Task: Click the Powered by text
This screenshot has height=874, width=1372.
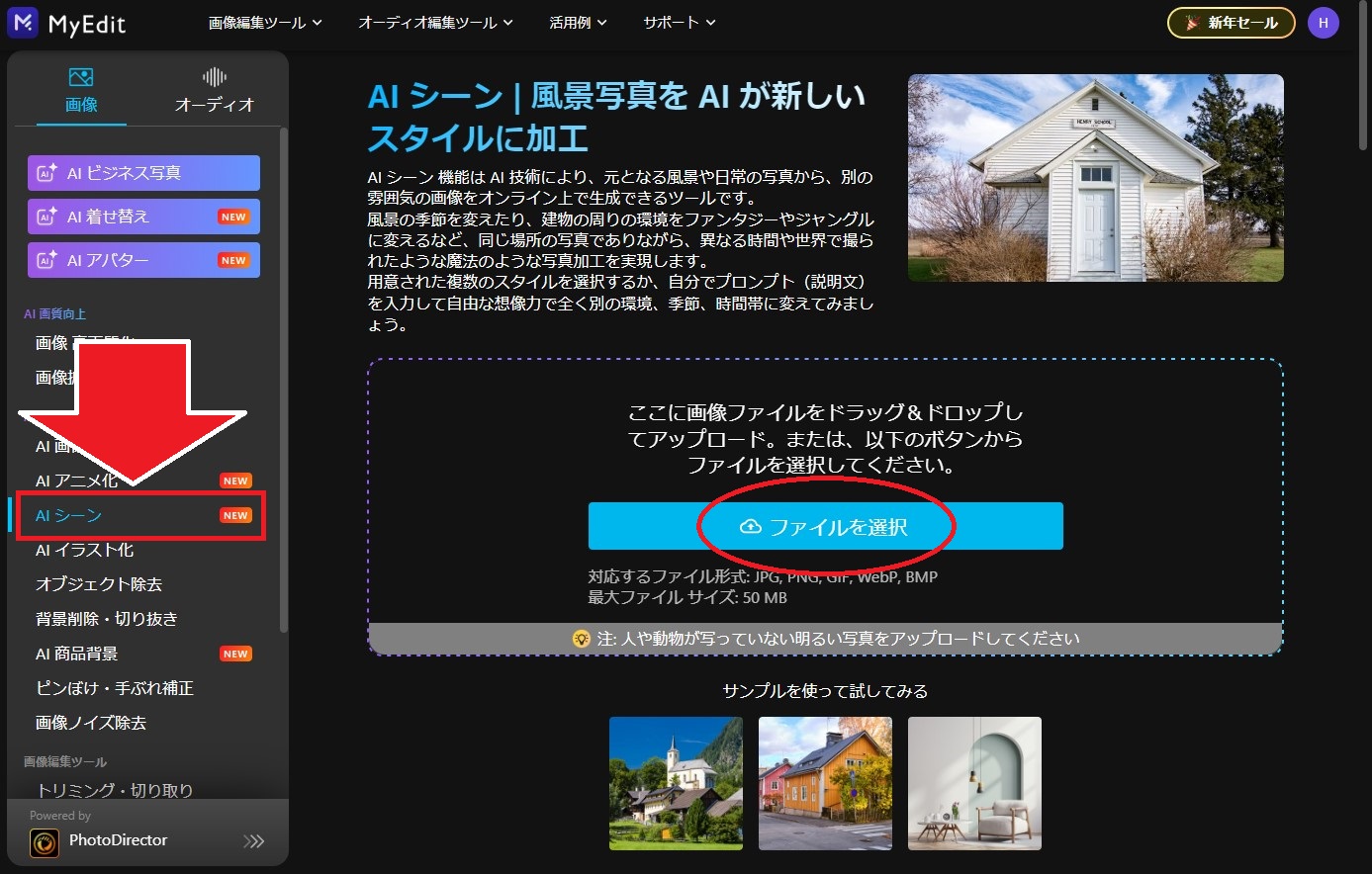Action: [60, 816]
